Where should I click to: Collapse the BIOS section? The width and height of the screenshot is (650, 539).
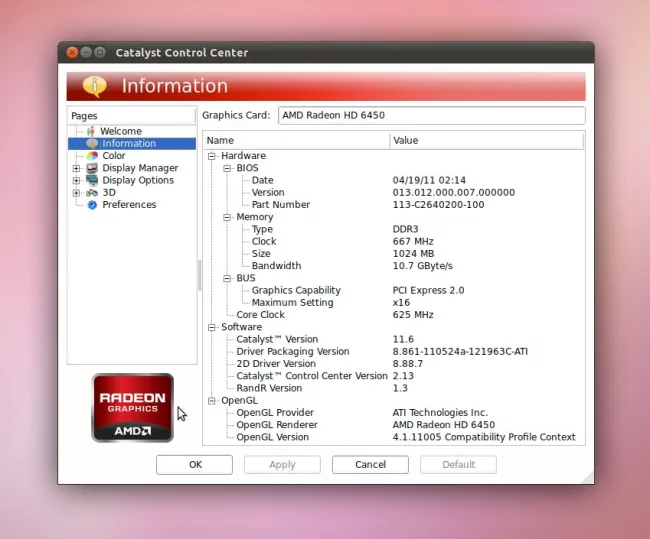coord(227,168)
